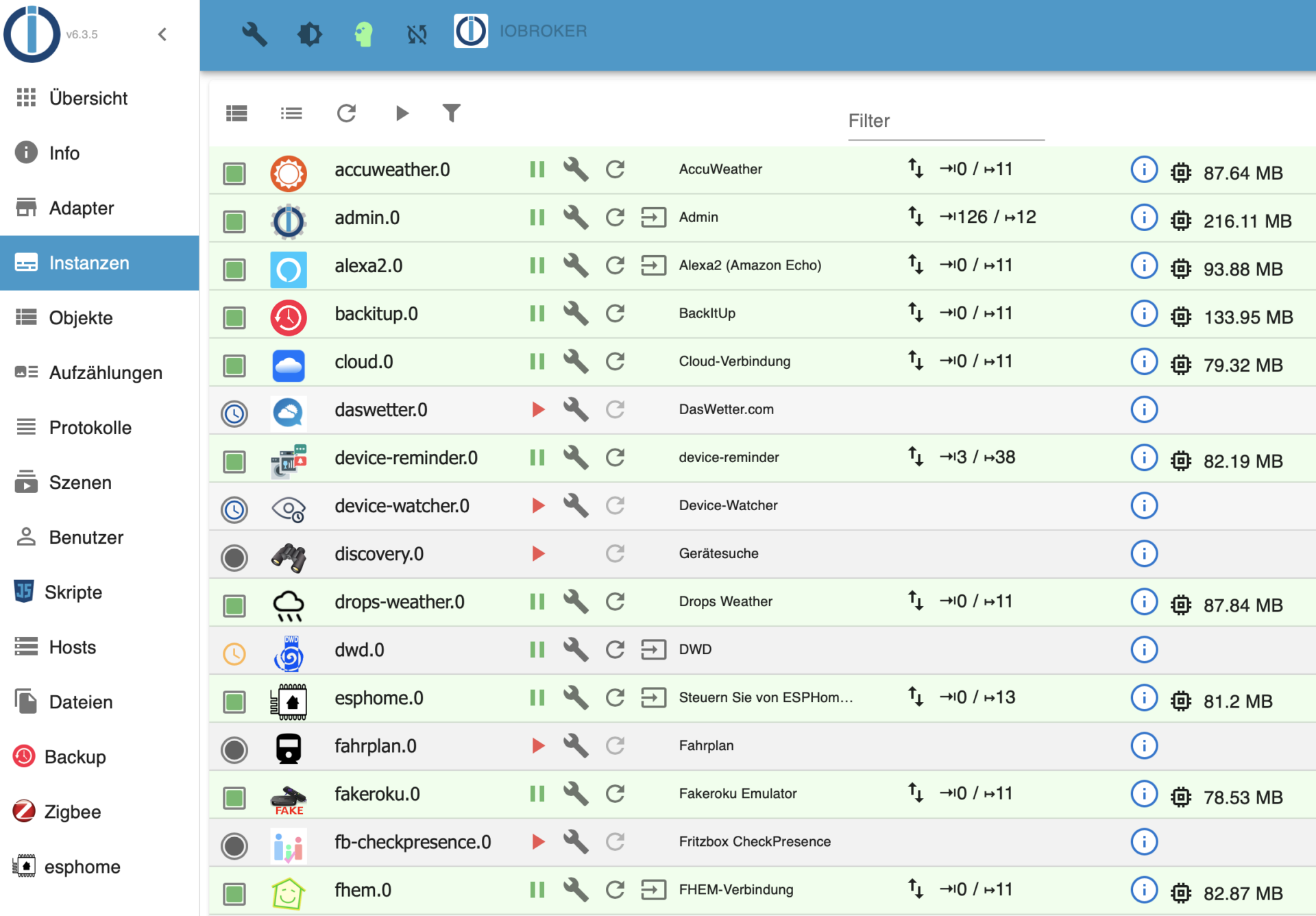Open web link icon for admin.0
This screenshot has width=1316, height=916.
(x=653, y=217)
